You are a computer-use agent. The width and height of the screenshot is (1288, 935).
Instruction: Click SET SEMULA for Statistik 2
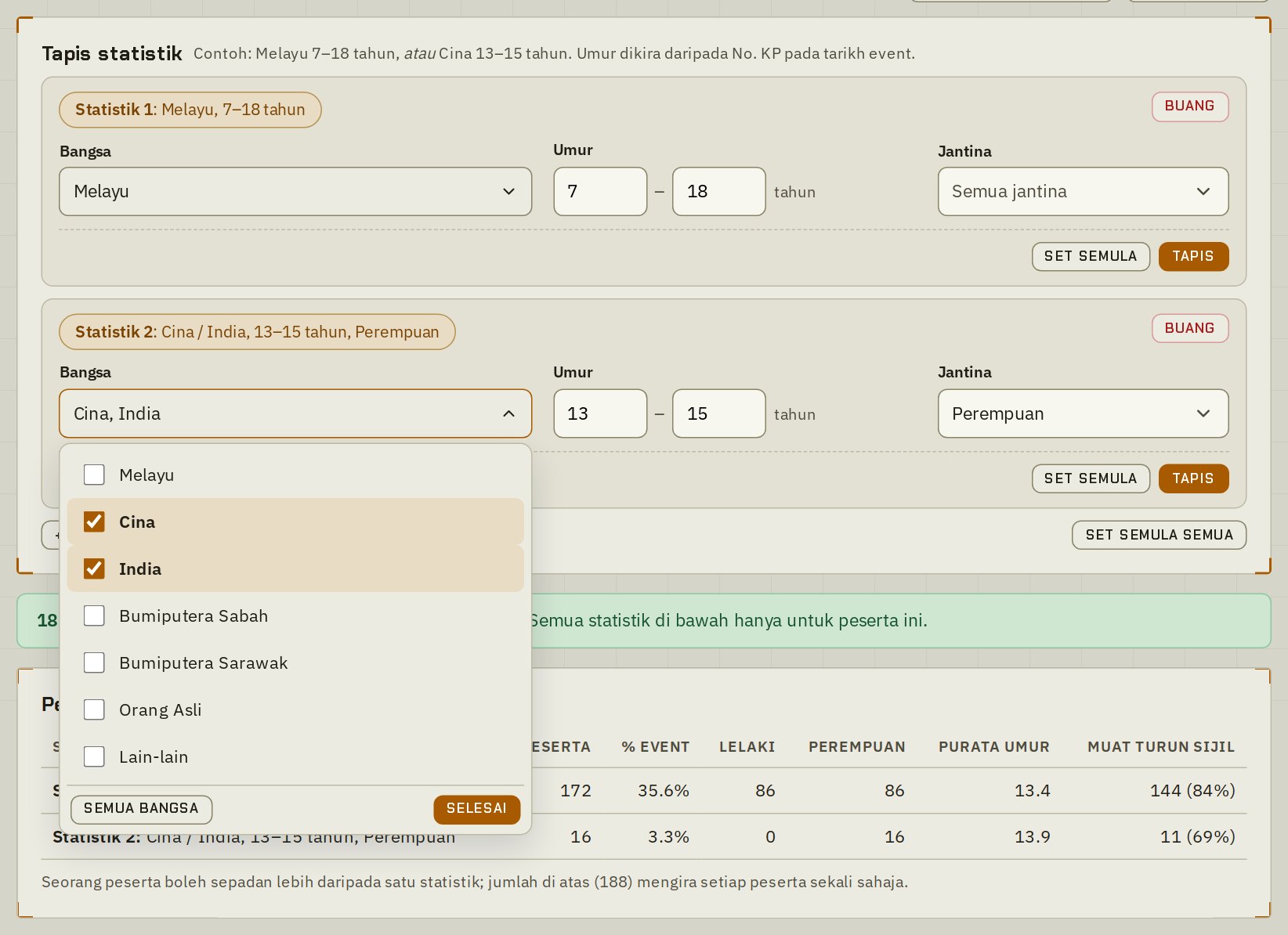1090,478
